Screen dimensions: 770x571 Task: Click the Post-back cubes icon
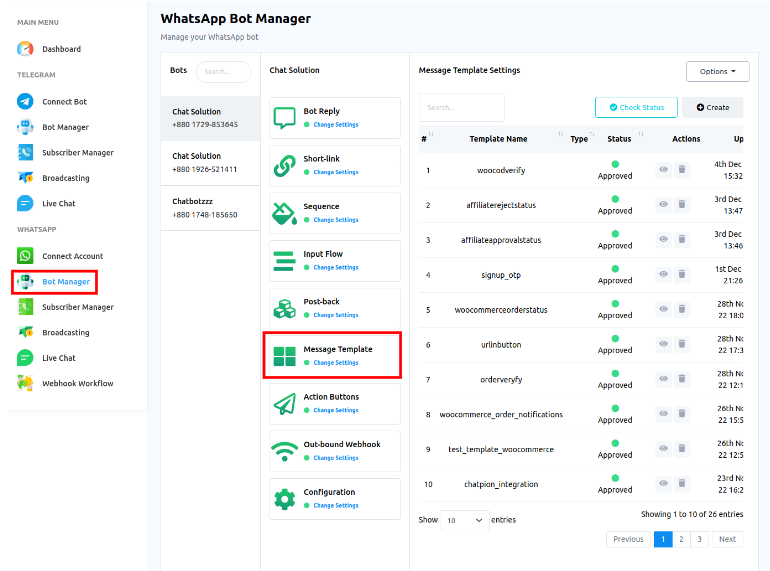pyautogui.click(x=285, y=308)
